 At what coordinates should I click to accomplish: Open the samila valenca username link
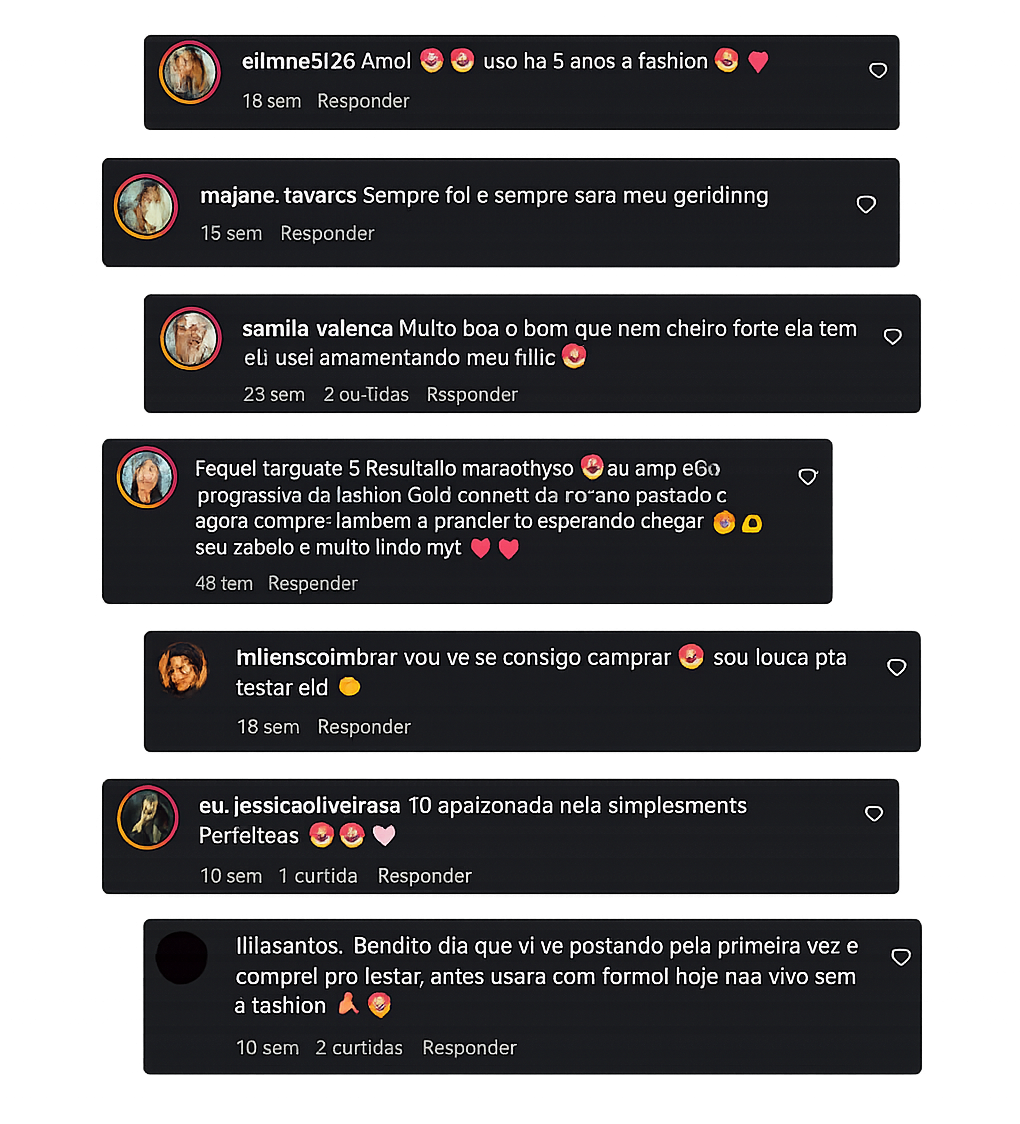(x=317, y=328)
